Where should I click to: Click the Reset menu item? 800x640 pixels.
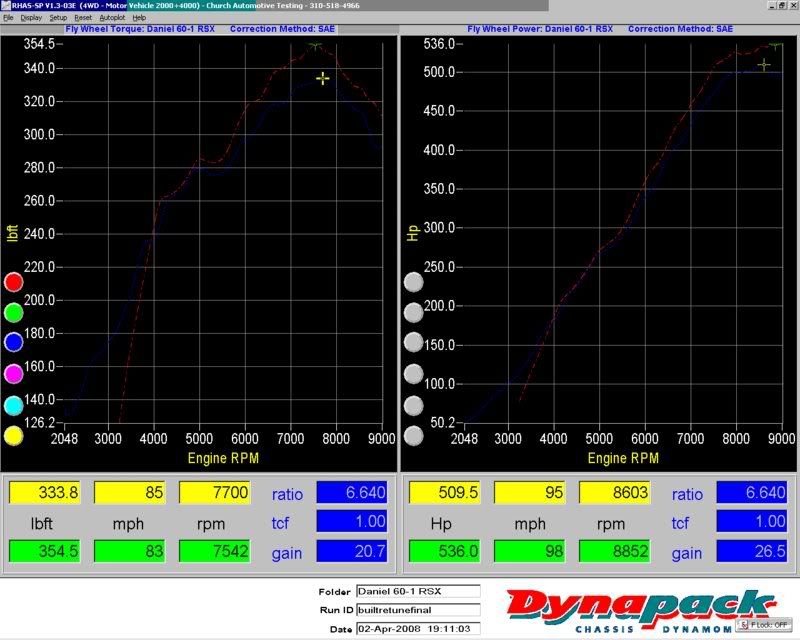tap(82, 18)
